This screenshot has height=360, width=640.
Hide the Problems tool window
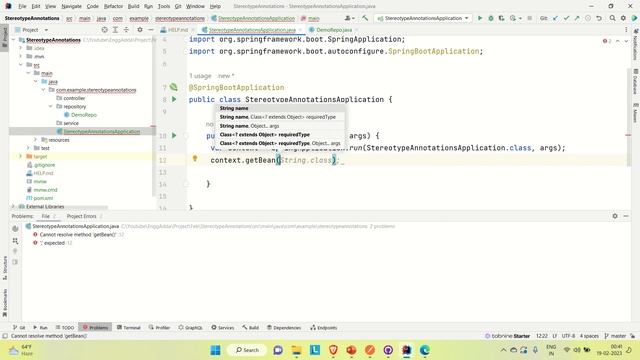(626, 216)
